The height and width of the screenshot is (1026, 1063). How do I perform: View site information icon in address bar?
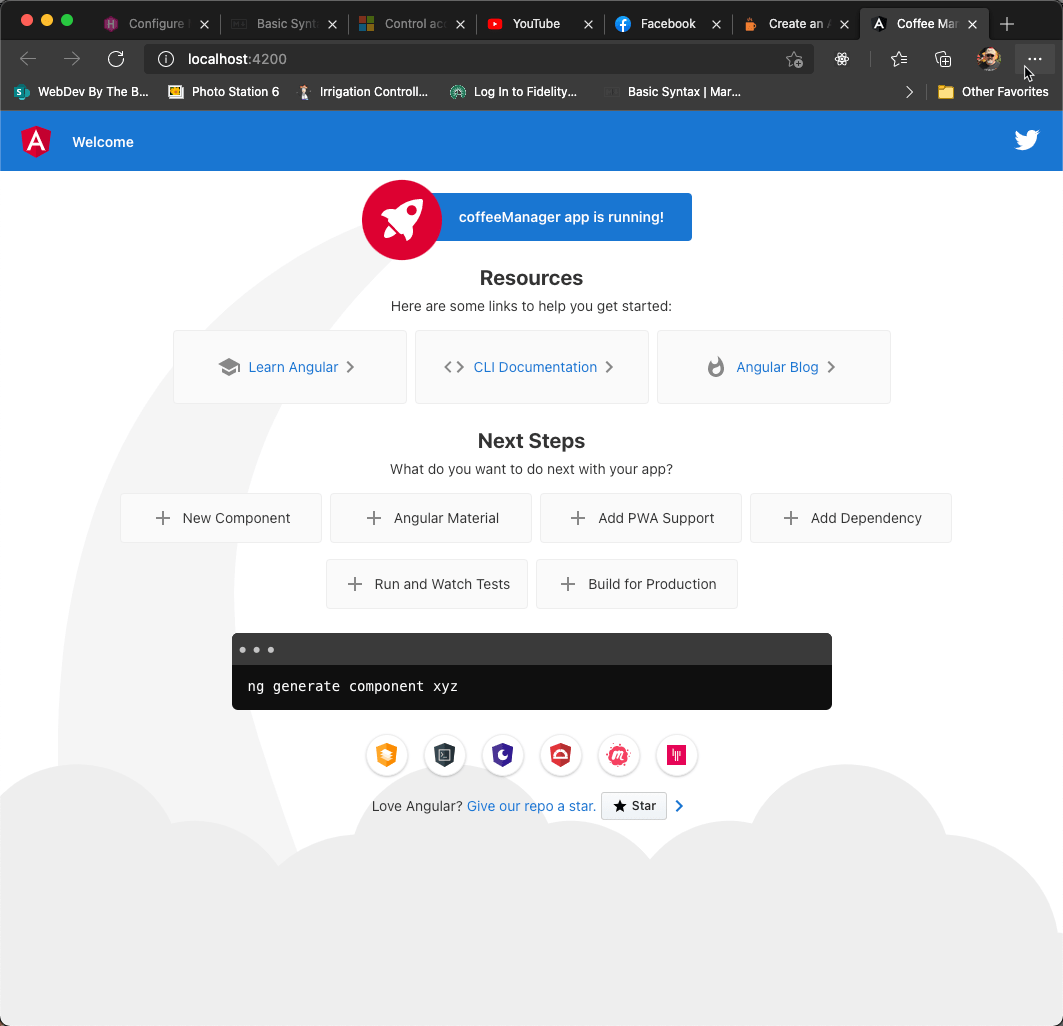(165, 59)
